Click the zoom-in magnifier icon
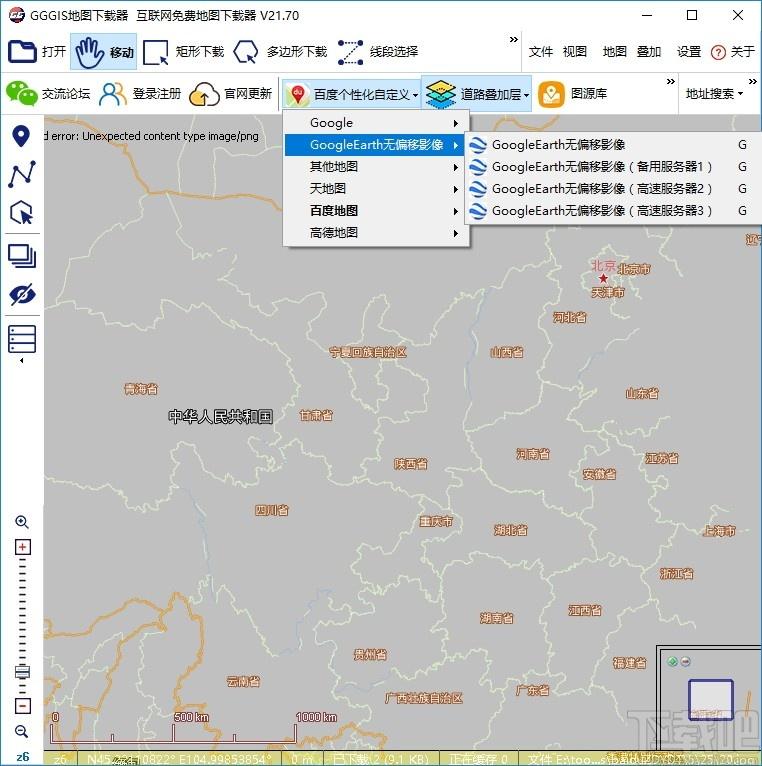The width and height of the screenshot is (762, 766). 22,522
